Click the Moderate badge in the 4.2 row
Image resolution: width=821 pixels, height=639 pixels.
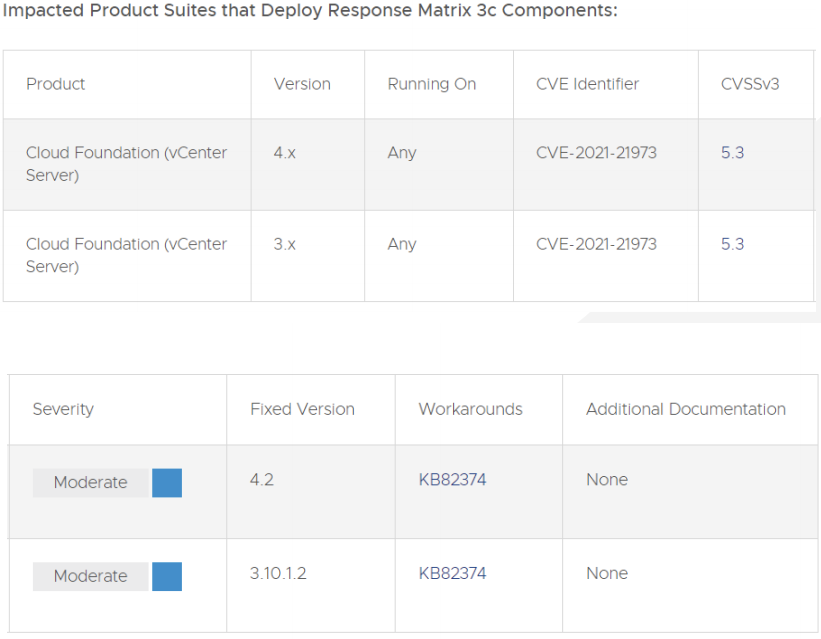coord(91,483)
